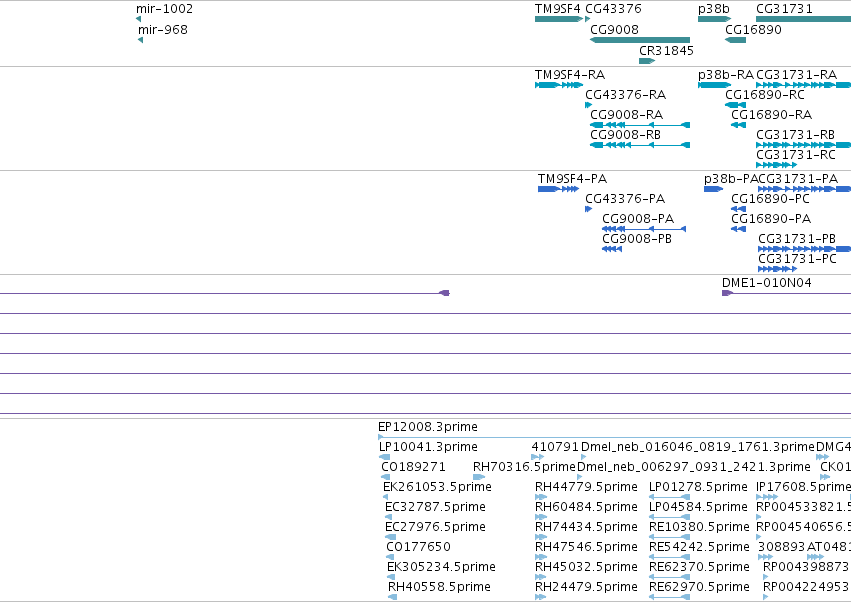Select CG16890 gene label

[x=753, y=29]
